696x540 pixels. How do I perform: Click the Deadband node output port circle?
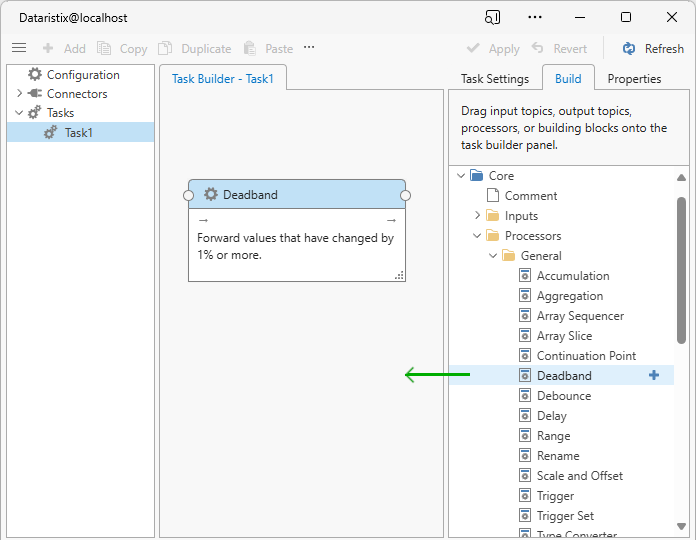(405, 195)
